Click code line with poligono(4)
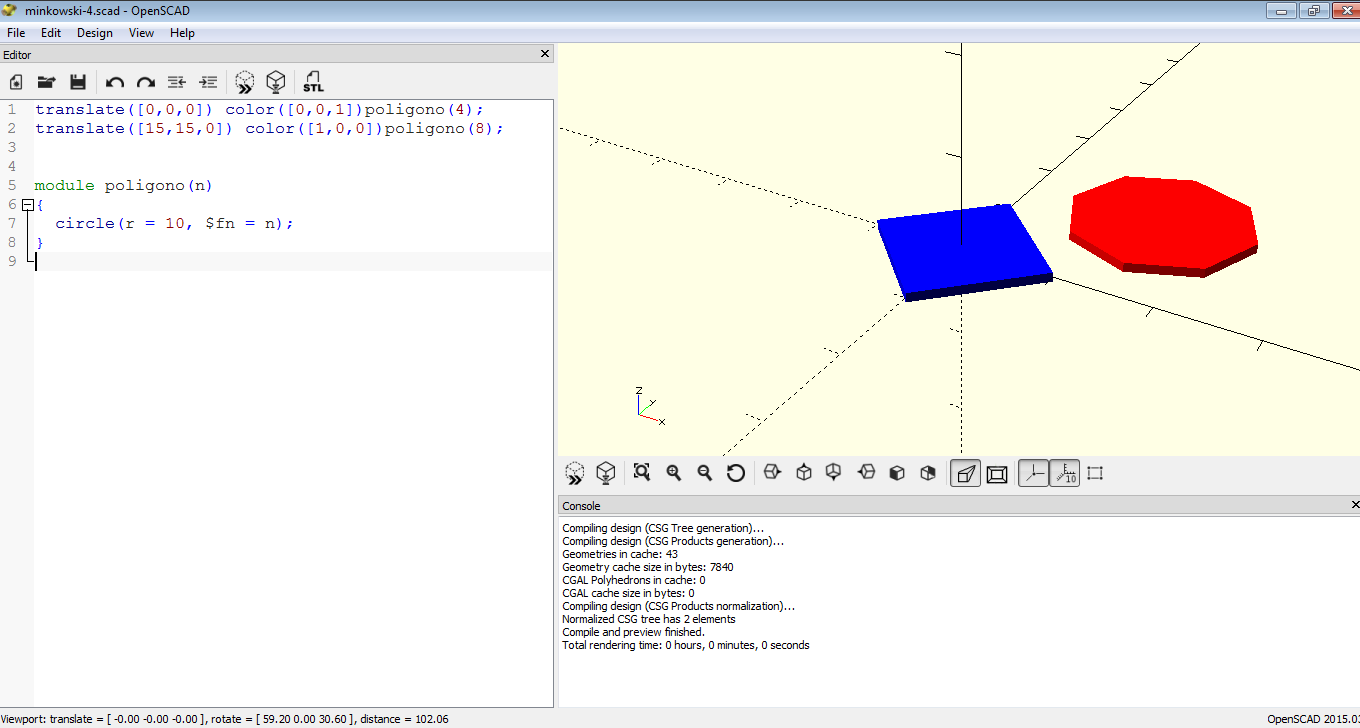The height and width of the screenshot is (728, 1360). click(x=259, y=109)
